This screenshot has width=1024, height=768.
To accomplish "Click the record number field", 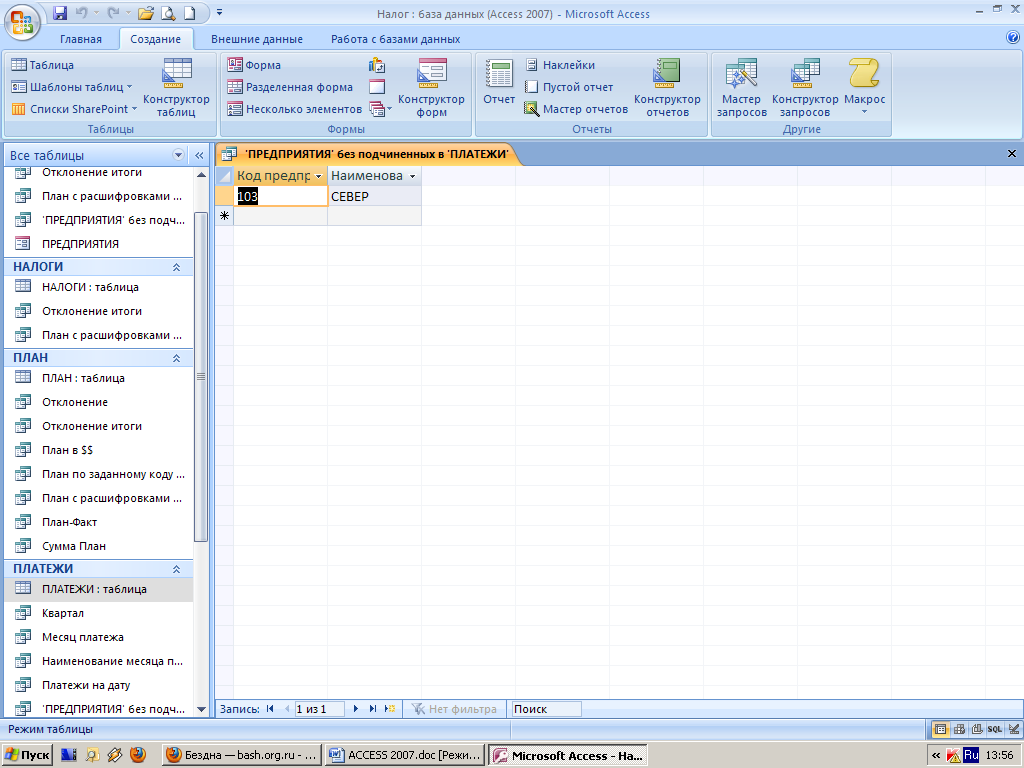I will (x=319, y=709).
